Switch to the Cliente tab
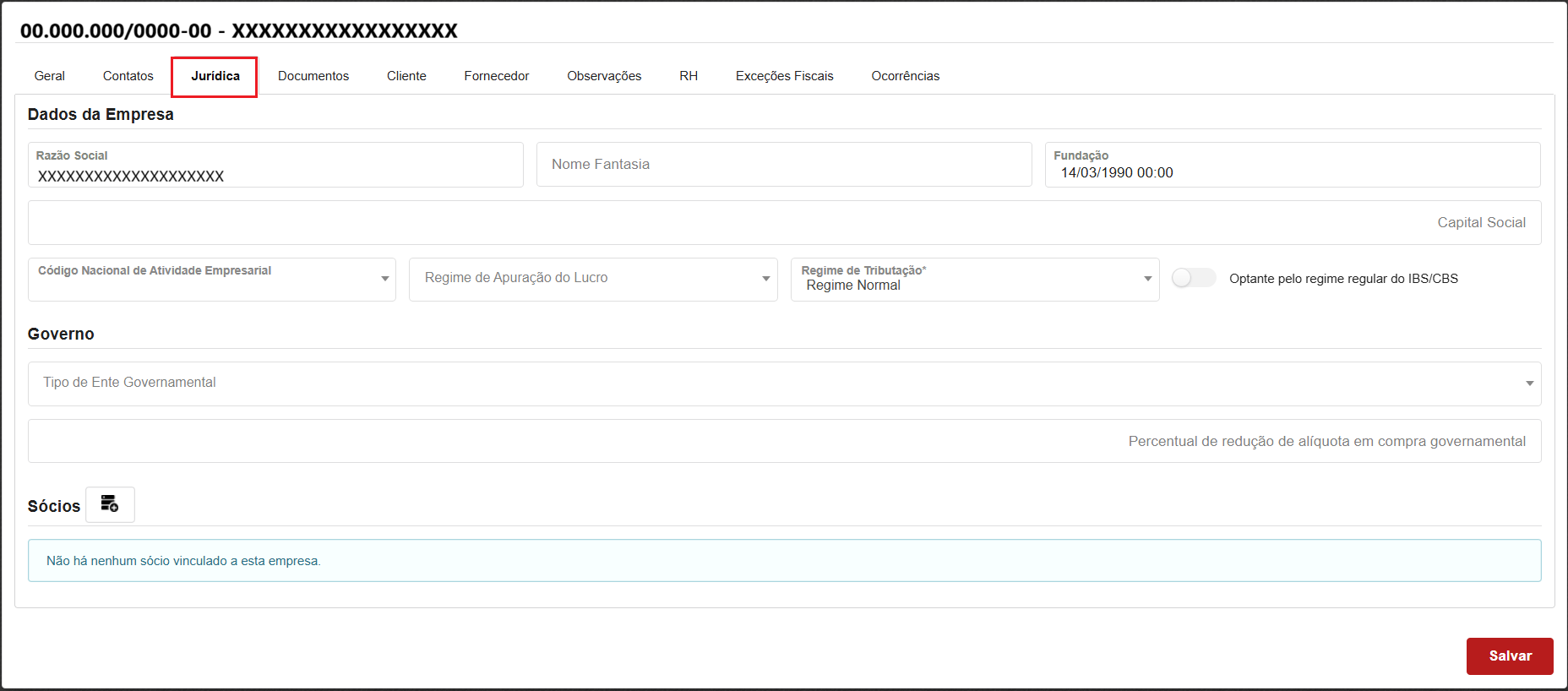Image resolution: width=1568 pixels, height=691 pixels. point(406,76)
